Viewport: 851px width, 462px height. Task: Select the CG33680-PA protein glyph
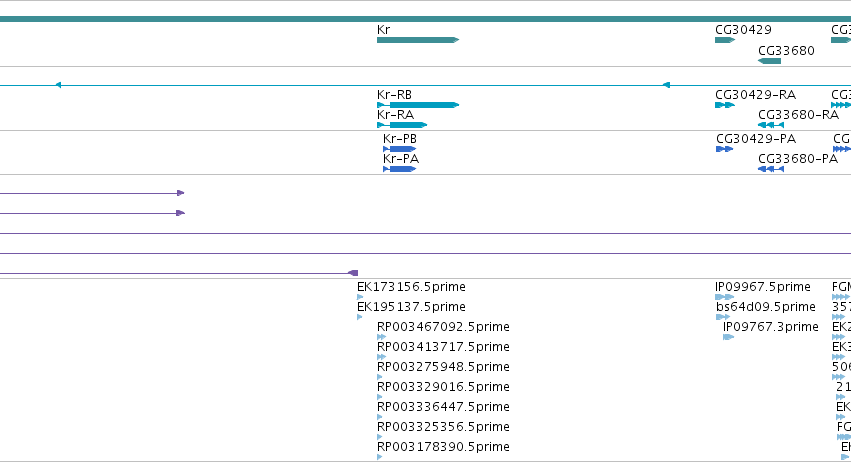pos(771,169)
